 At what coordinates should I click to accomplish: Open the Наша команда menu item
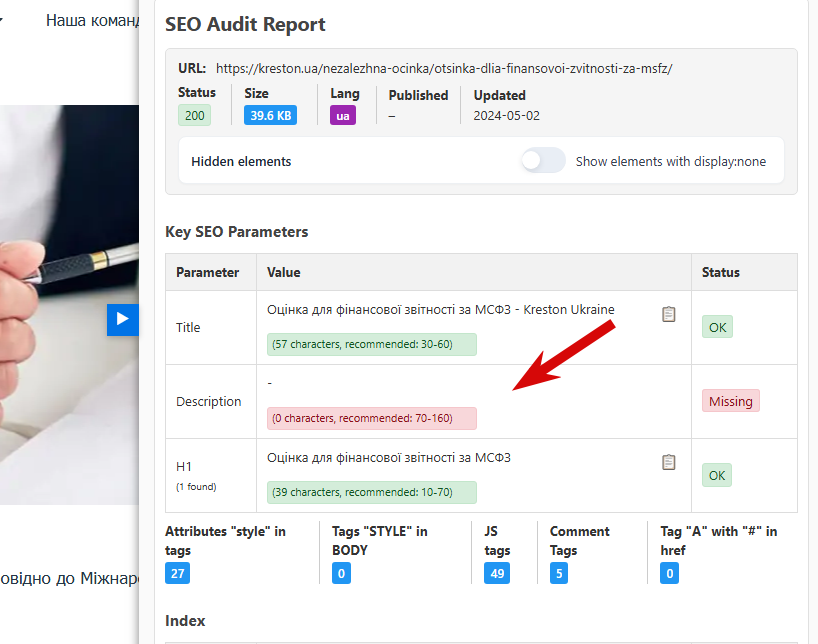click(x=92, y=20)
